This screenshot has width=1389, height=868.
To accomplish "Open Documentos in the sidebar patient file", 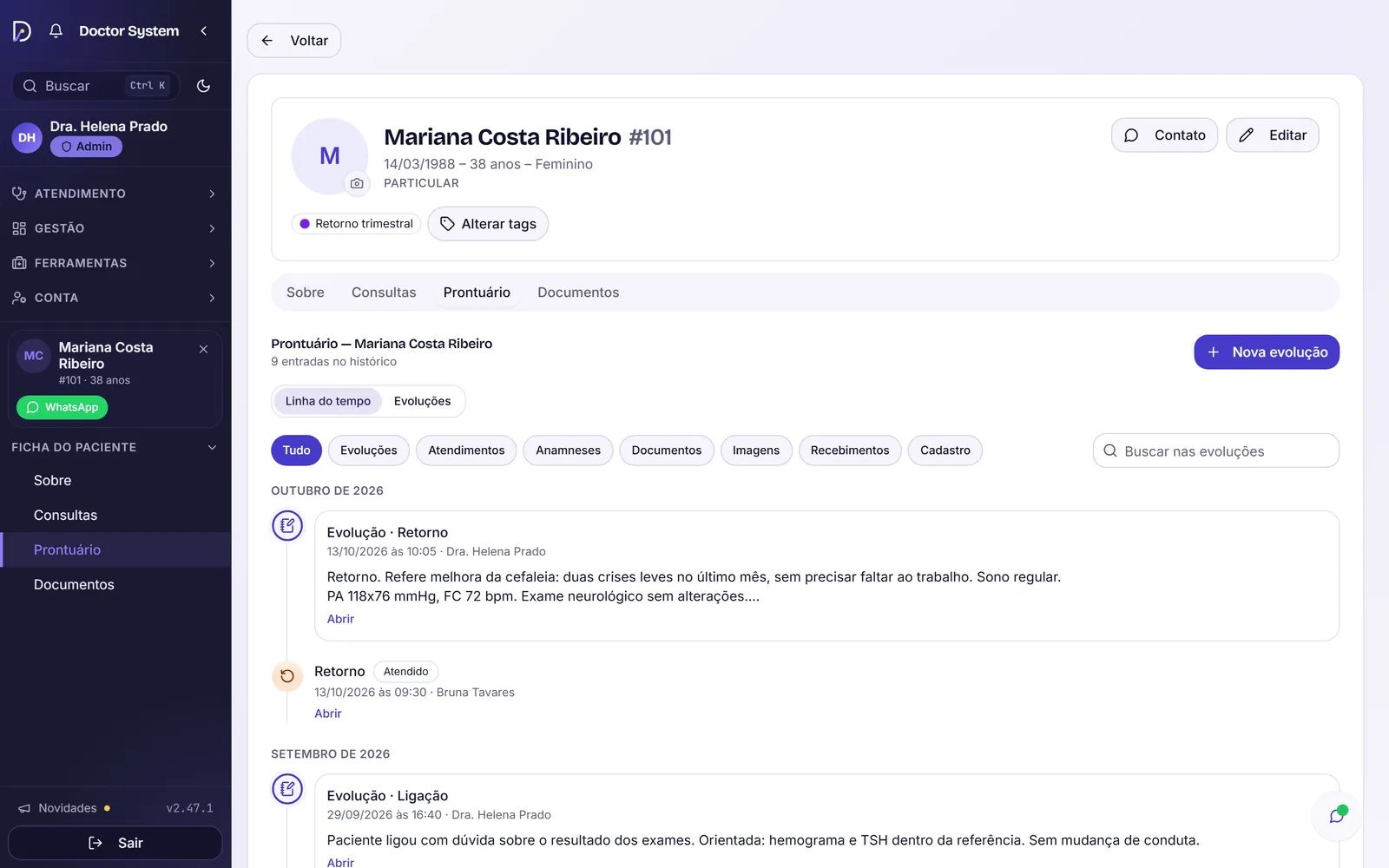I will pyautogui.click(x=115, y=585).
